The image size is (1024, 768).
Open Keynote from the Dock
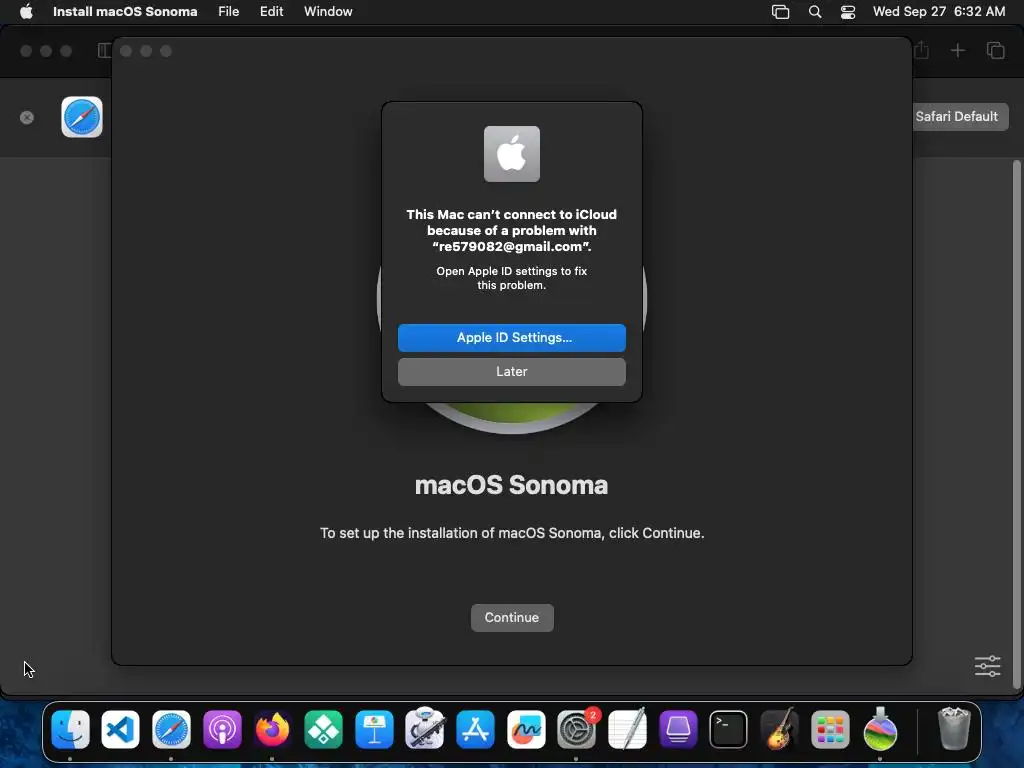[x=374, y=729]
